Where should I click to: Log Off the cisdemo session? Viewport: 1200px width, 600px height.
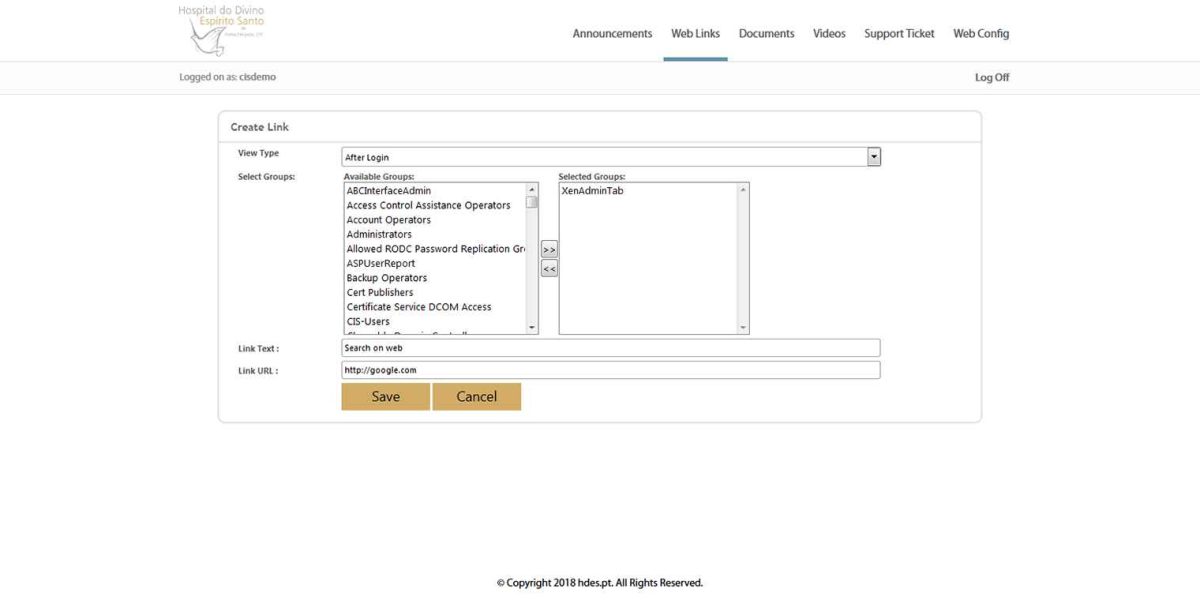click(x=992, y=76)
